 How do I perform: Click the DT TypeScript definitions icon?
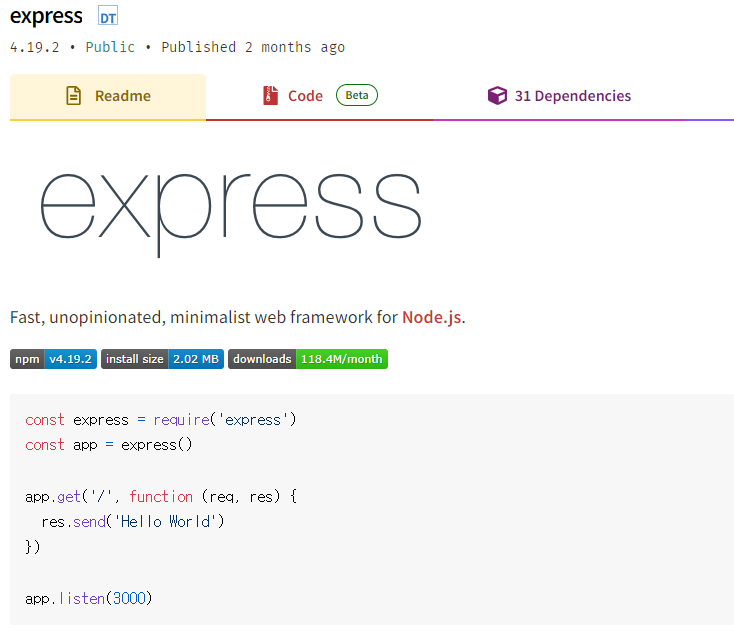point(108,16)
